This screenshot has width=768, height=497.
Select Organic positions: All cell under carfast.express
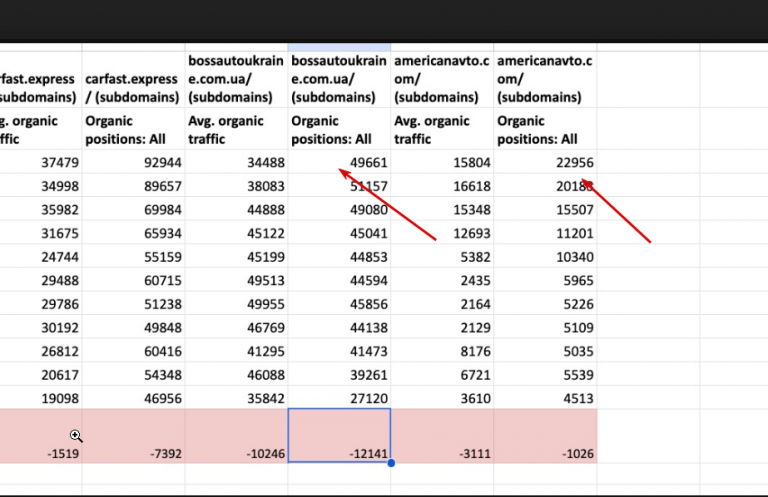(x=134, y=129)
